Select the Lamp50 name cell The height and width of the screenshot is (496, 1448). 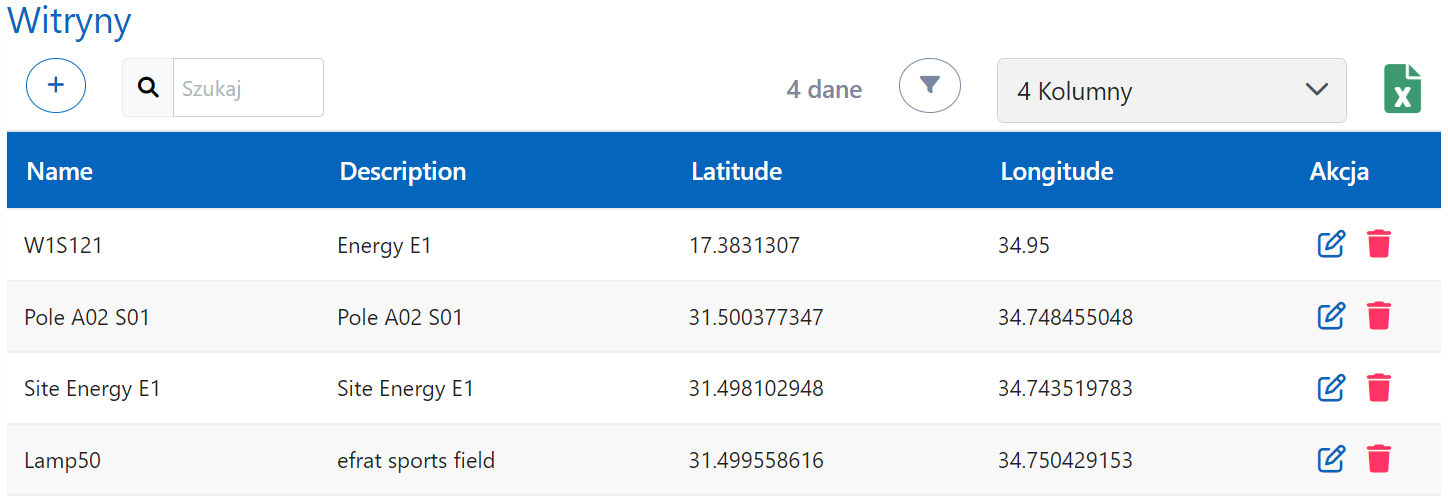(x=63, y=461)
